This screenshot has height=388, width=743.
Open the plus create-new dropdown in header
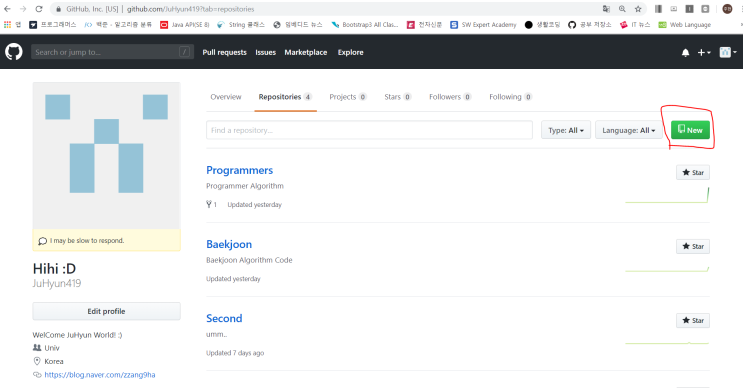(x=704, y=53)
